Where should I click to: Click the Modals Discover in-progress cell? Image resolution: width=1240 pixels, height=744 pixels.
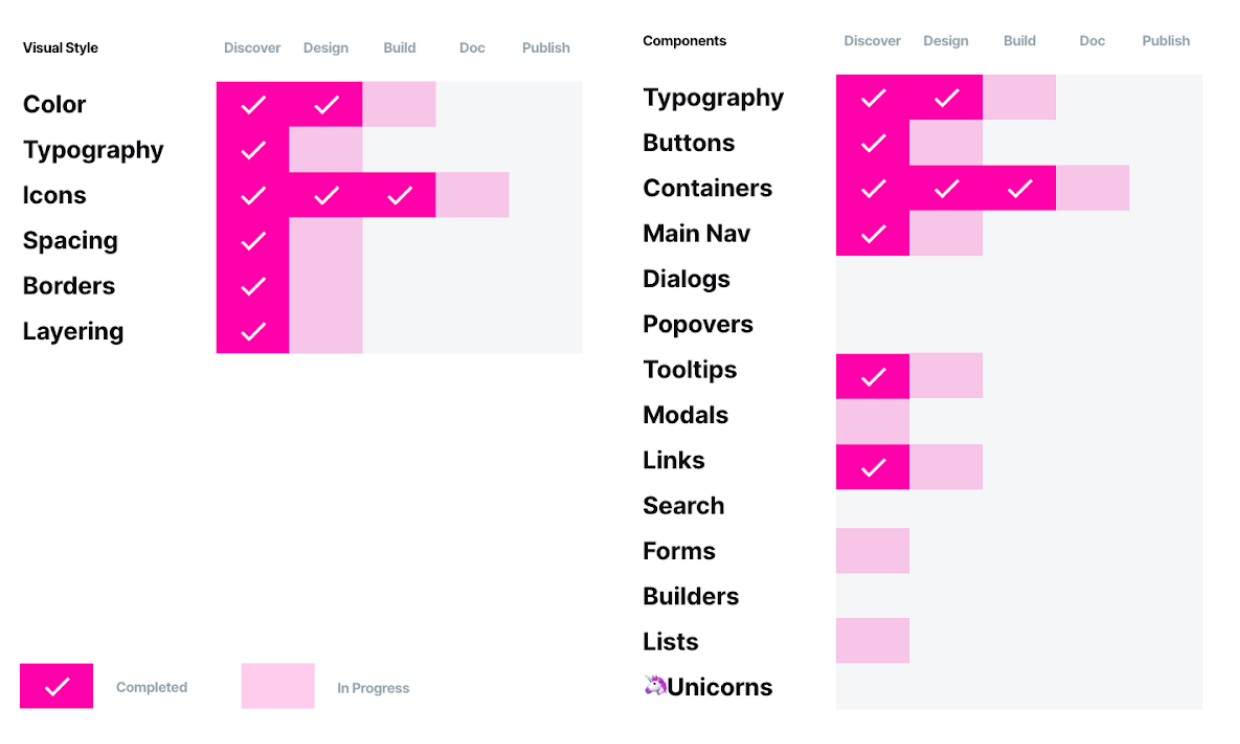click(873, 421)
